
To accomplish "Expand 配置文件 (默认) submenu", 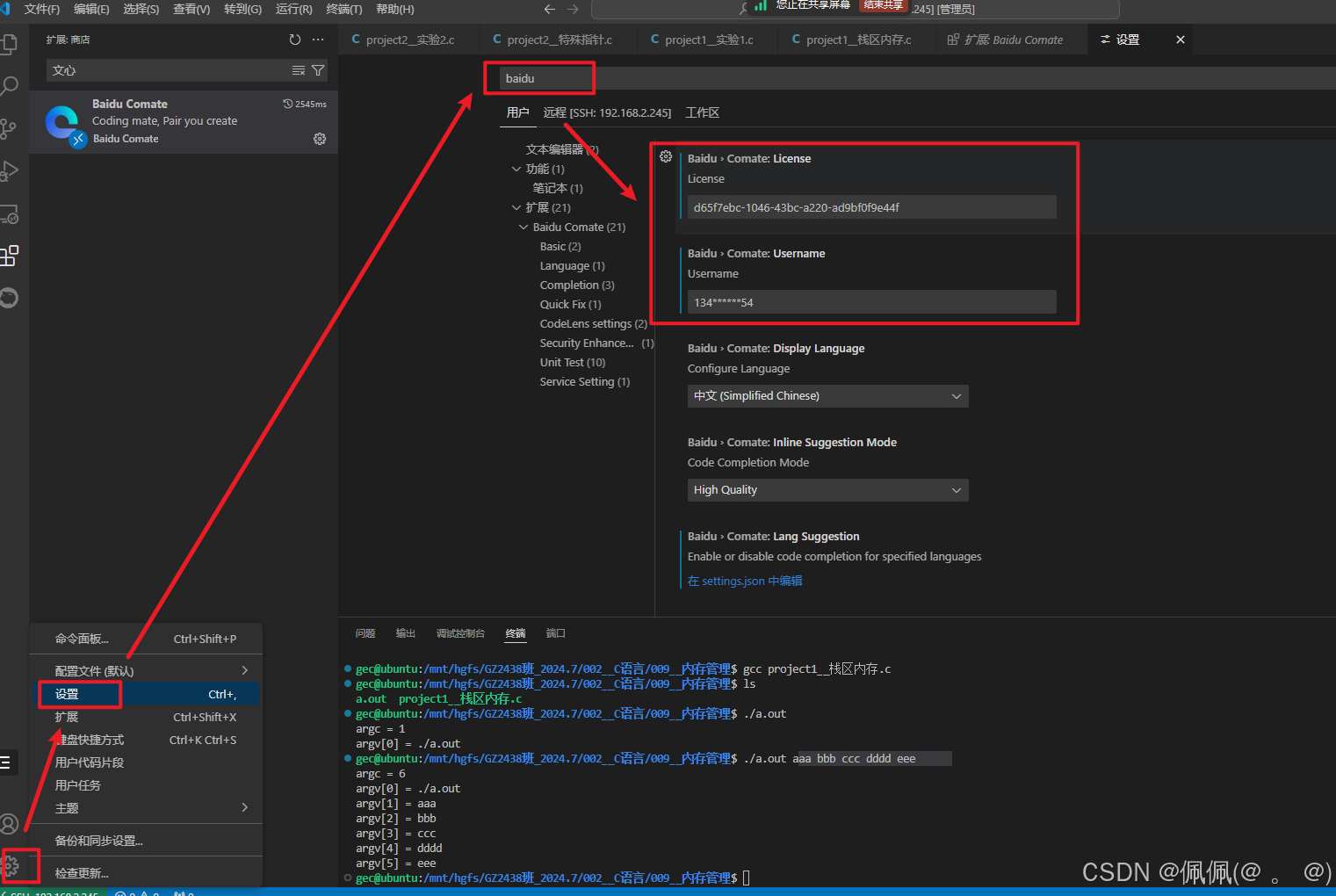I will (x=146, y=671).
